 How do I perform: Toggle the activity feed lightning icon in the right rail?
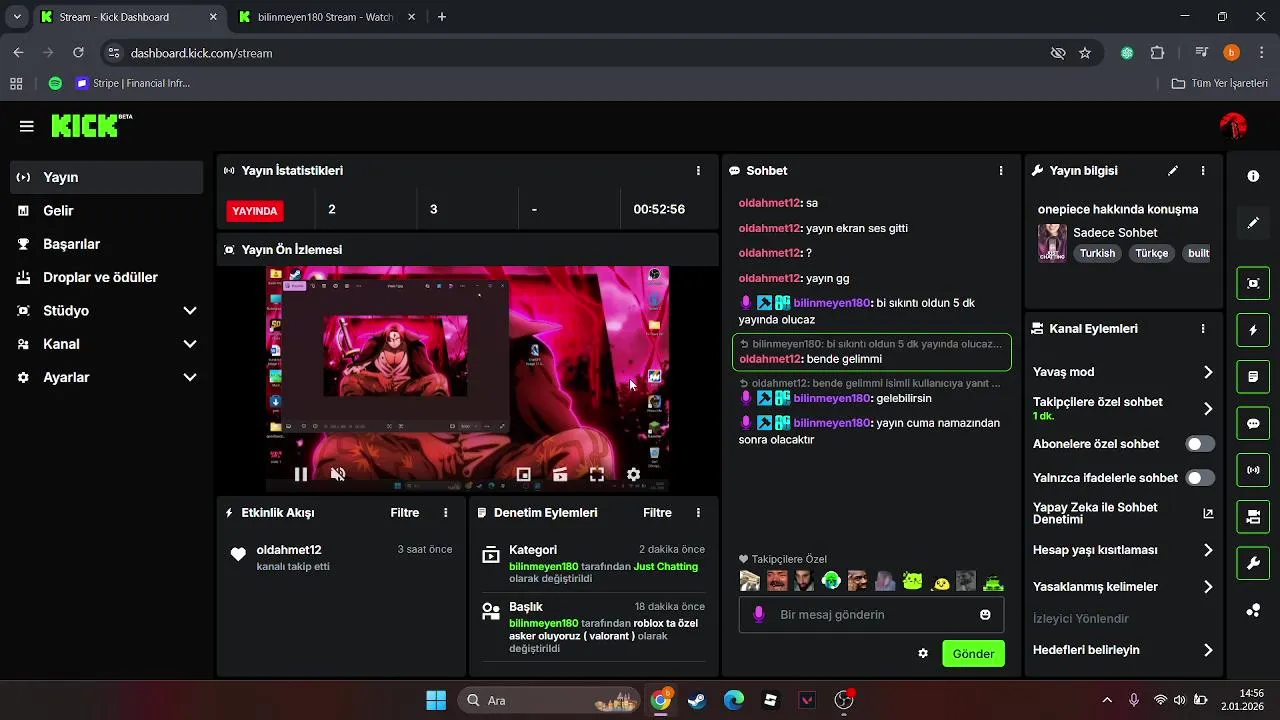tap(1253, 330)
